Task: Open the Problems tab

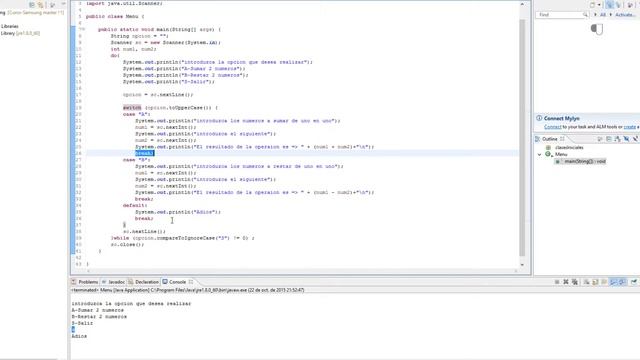Action: (x=84, y=282)
